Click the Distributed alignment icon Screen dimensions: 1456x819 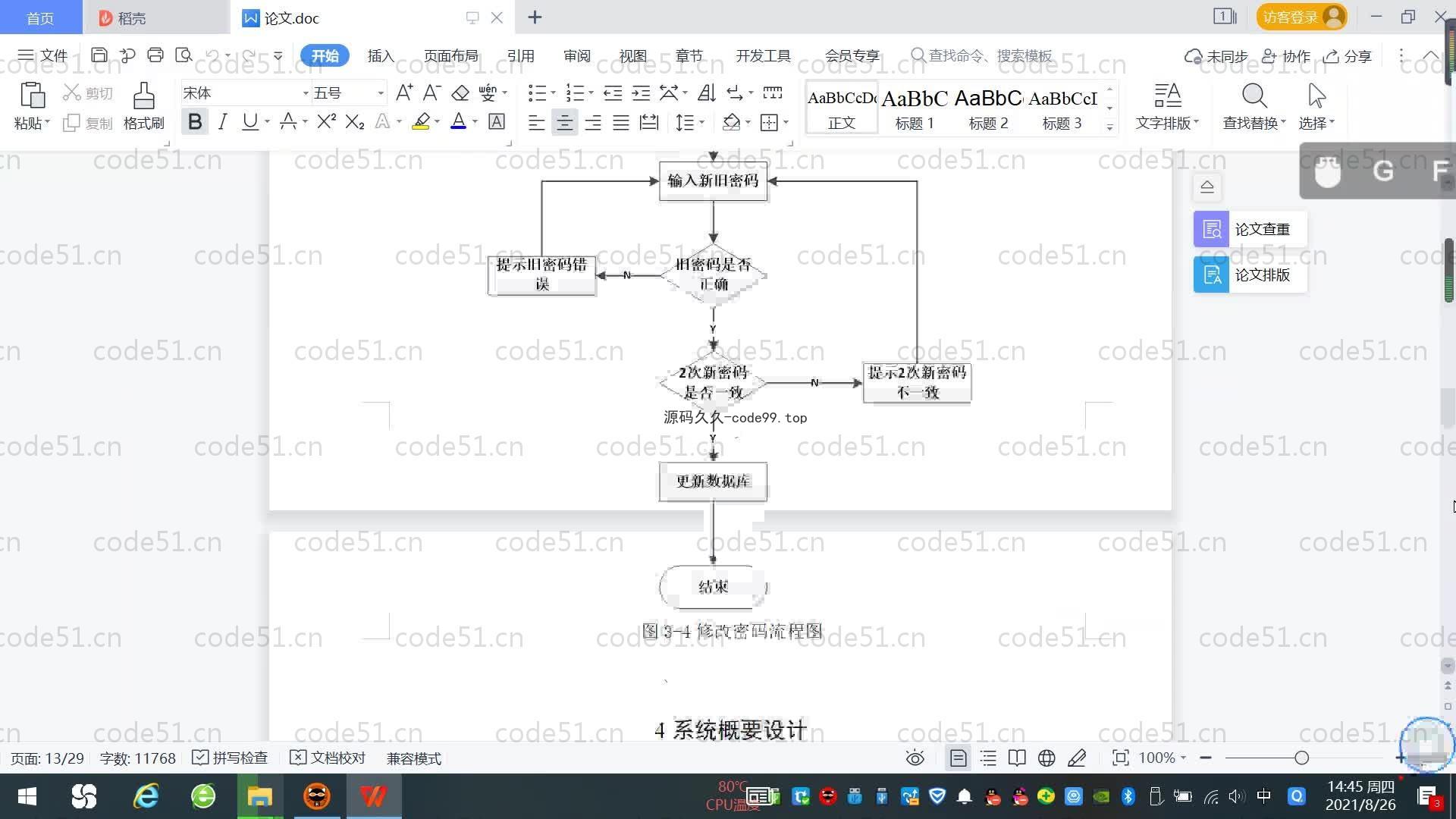[x=649, y=122]
